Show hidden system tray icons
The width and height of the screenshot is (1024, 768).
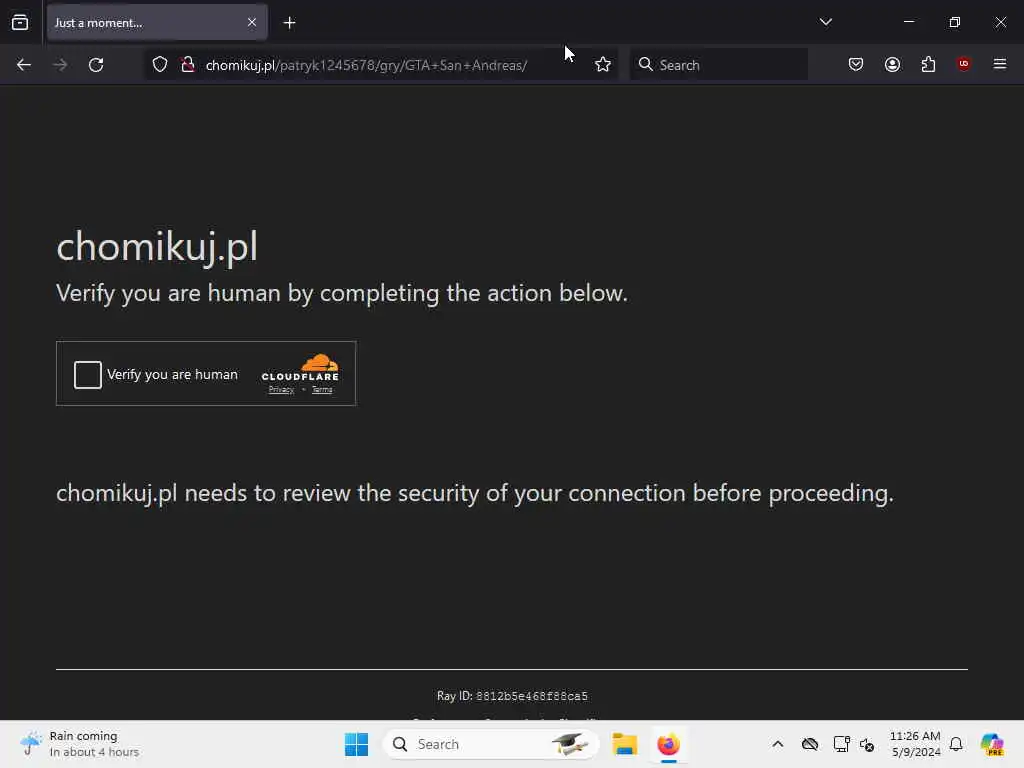pos(778,744)
